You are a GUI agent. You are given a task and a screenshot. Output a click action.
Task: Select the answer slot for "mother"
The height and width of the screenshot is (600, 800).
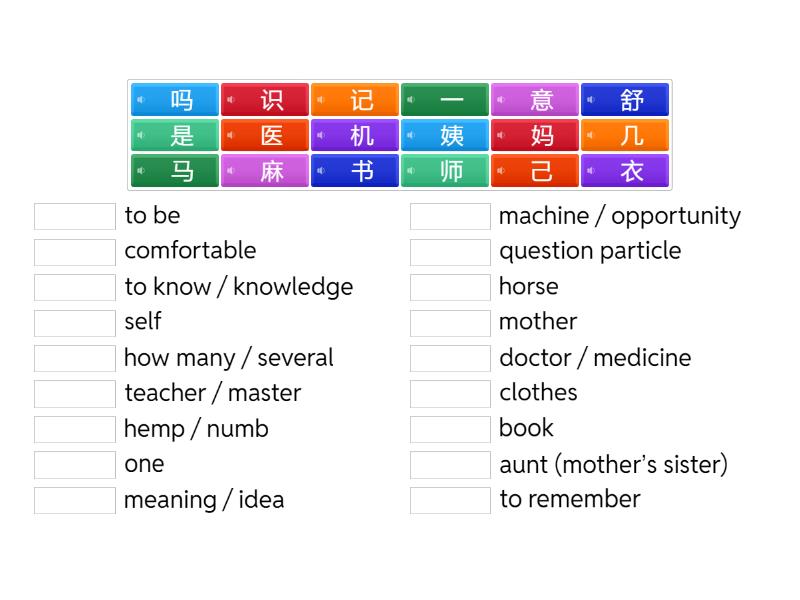pyautogui.click(x=450, y=322)
